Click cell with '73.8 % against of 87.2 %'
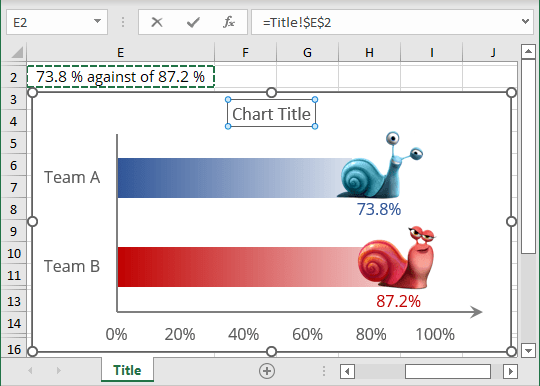540x386 pixels. [121, 76]
